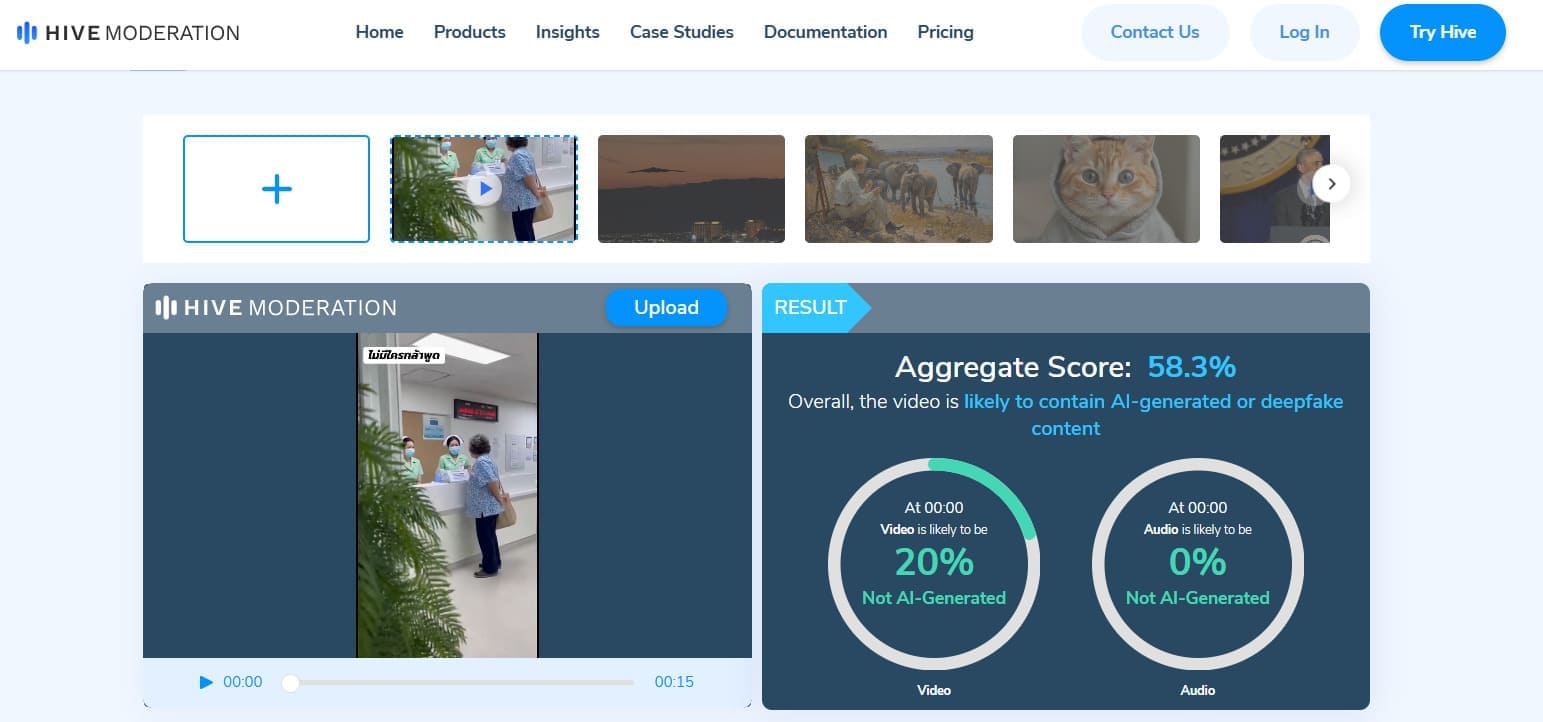Go to the Home page
Viewport: 1543px width, 722px height.
[379, 32]
